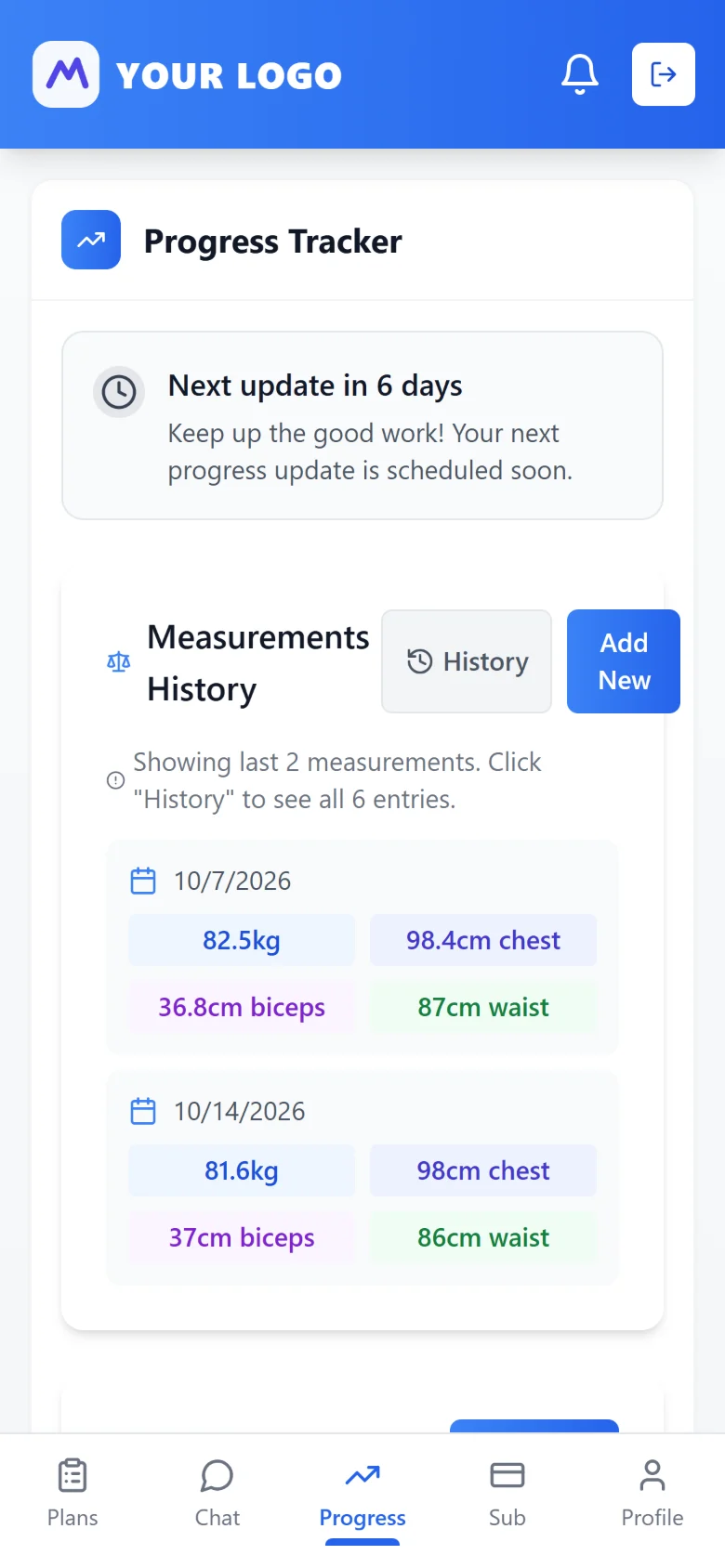Click the Showing last 2 measurements note
The width and height of the screenshot is (725, 1568).
click(336, 780)
